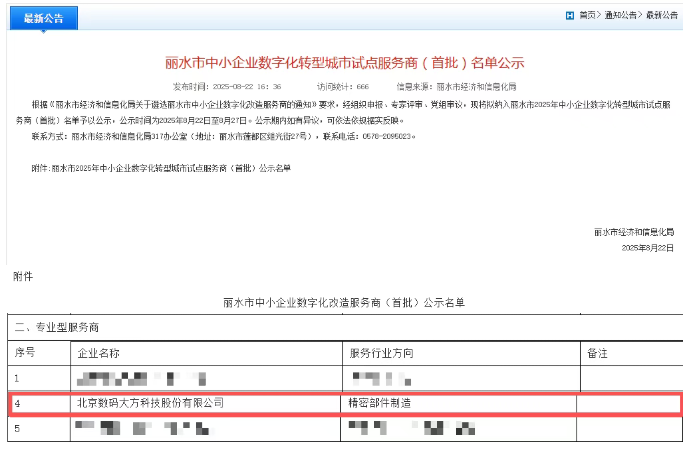Select the 最新公告 tab header

[x=43, y=18]
